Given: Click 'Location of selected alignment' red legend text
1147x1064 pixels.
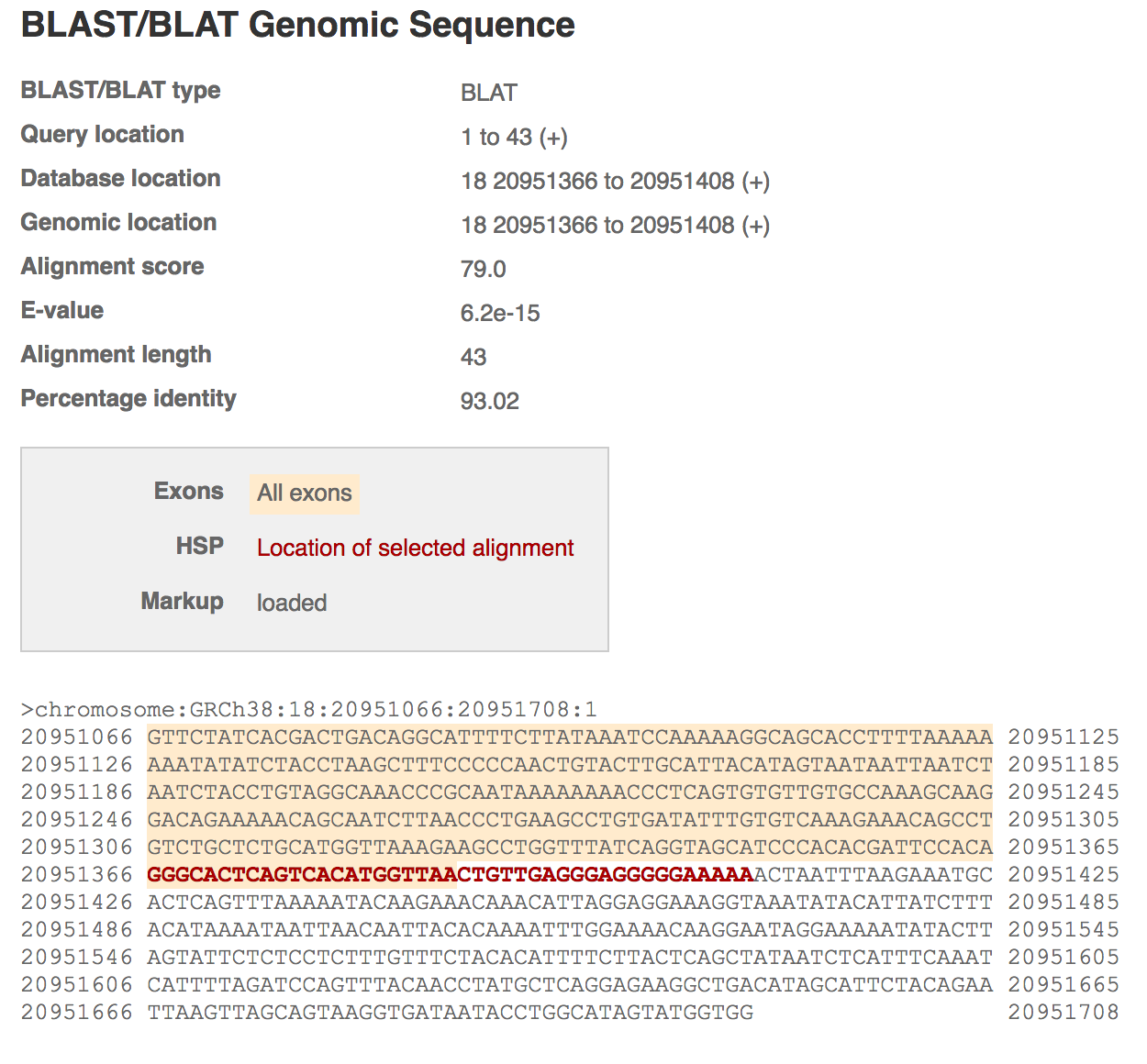Looking at the screenshot, I should (x=415, y=548).
